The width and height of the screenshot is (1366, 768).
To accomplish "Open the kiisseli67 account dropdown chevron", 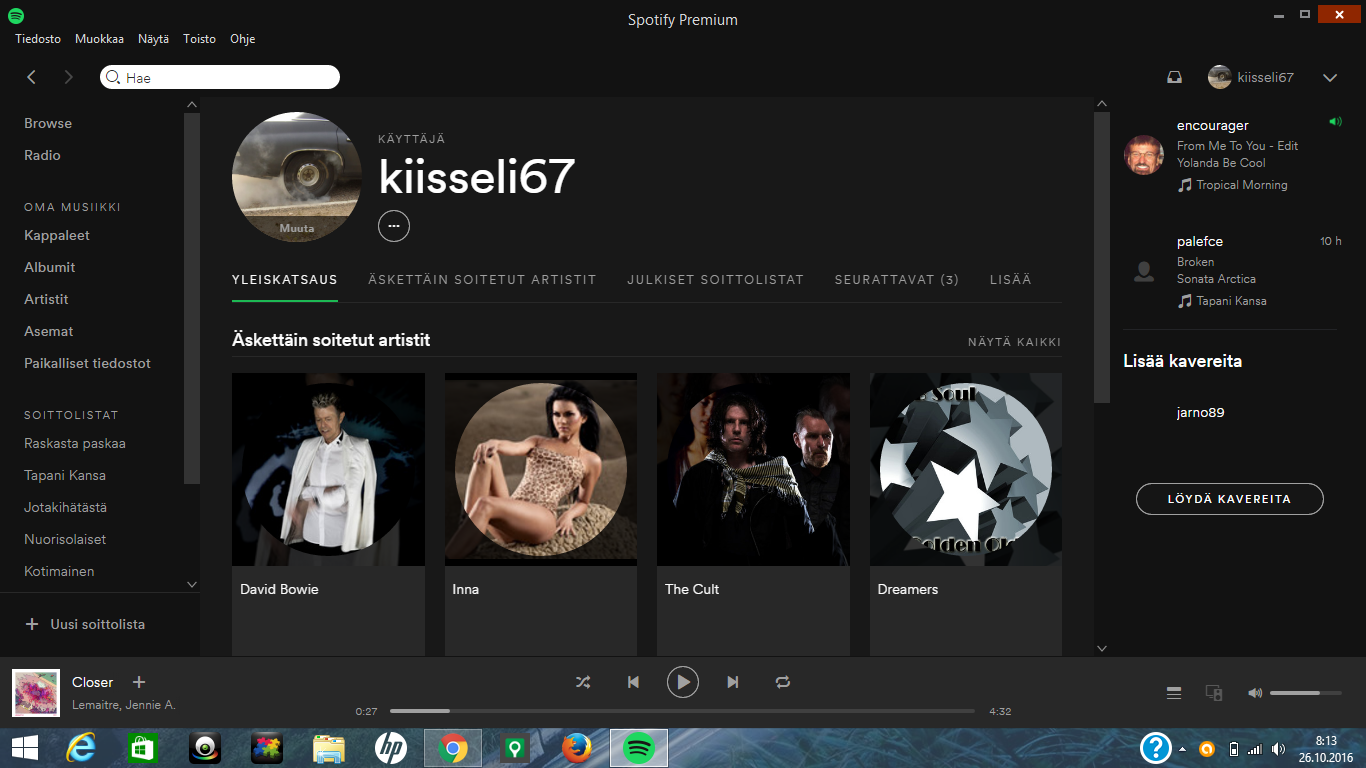I will 1330,77.
